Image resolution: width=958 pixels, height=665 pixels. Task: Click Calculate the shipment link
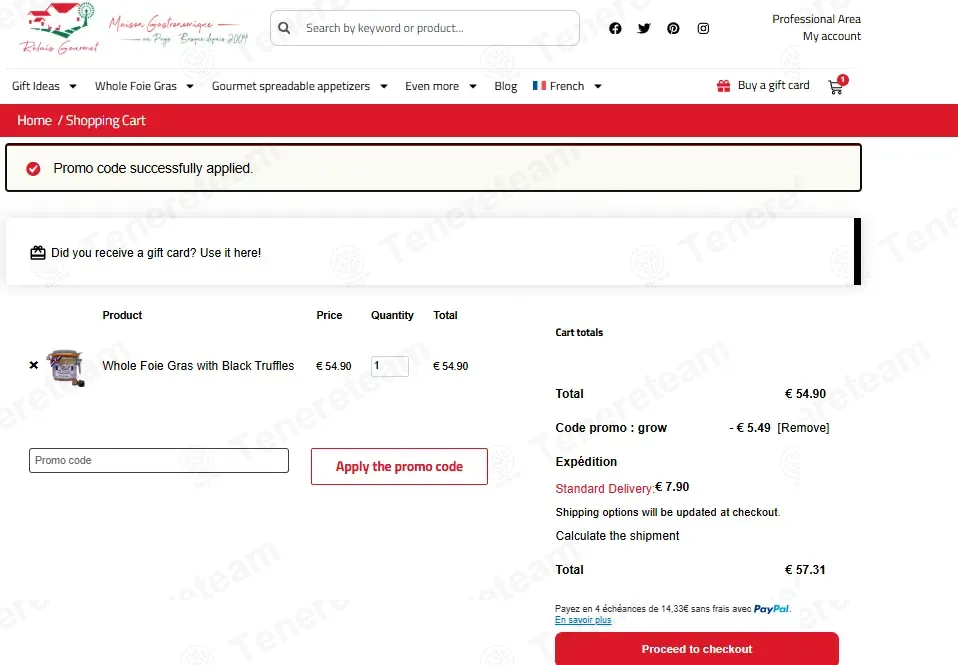(617, 535)
